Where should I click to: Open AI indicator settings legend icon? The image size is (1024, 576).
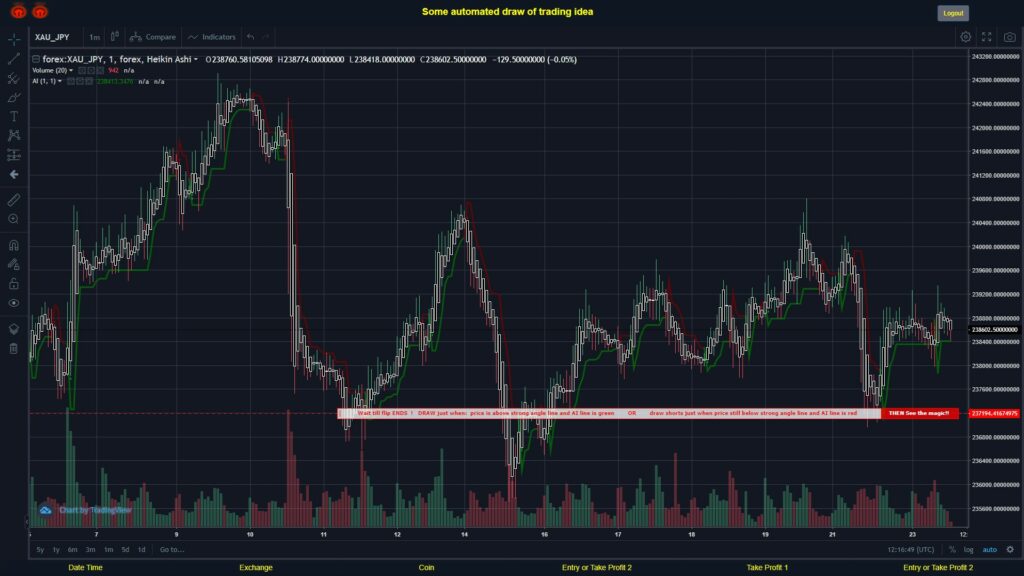pyautogui.click(x=80, y=82)
